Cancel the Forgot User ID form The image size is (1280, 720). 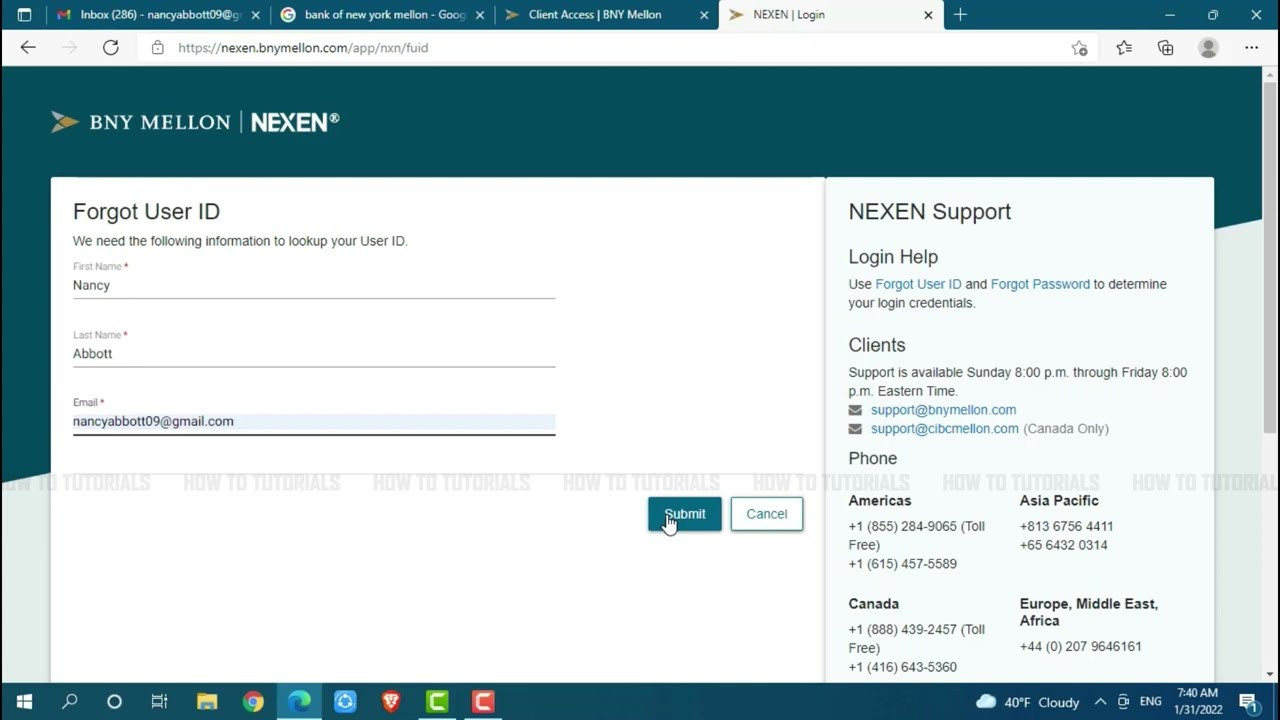click(x=767, y=514)
